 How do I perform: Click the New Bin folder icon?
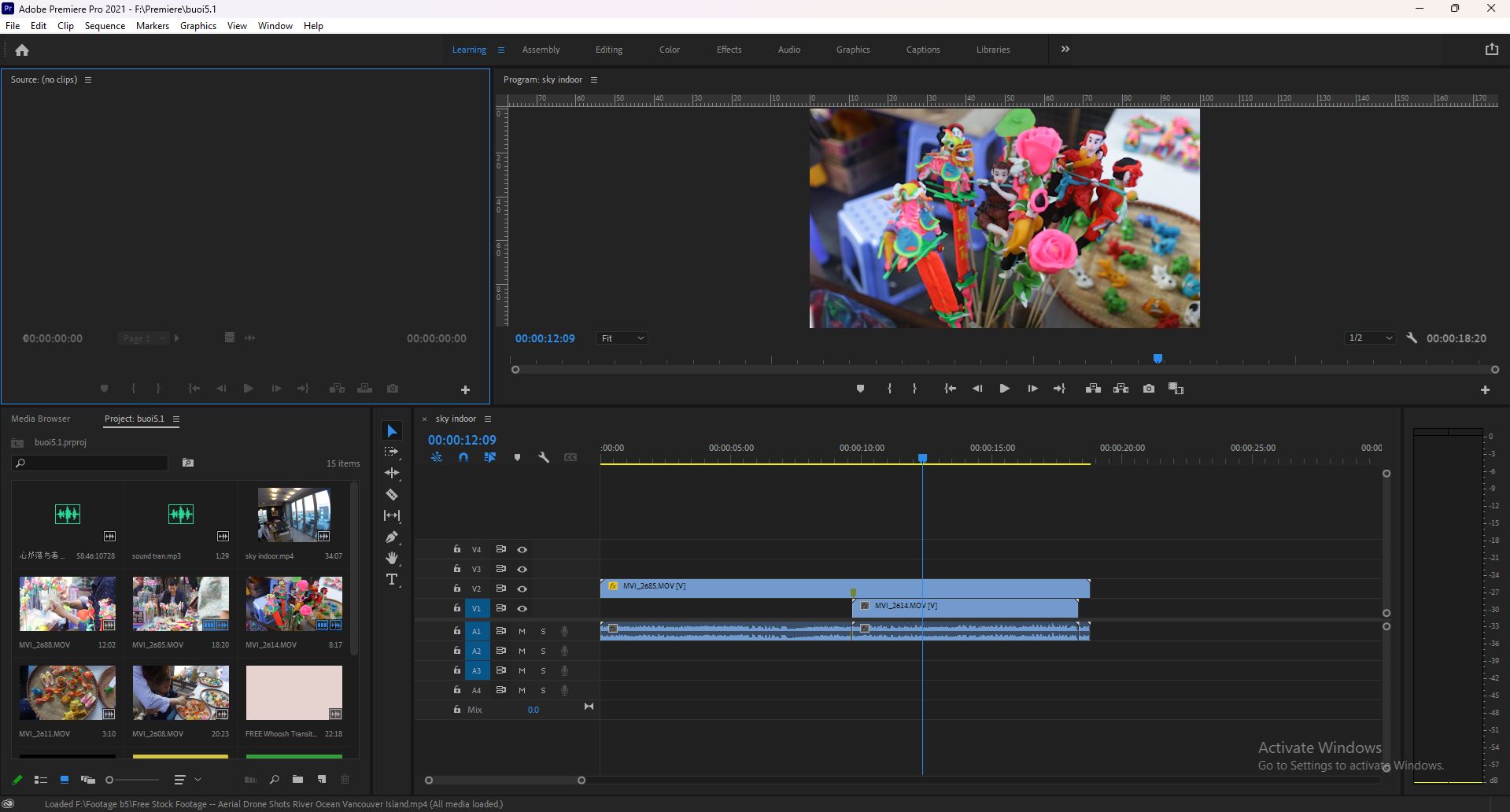click(297, 780)
